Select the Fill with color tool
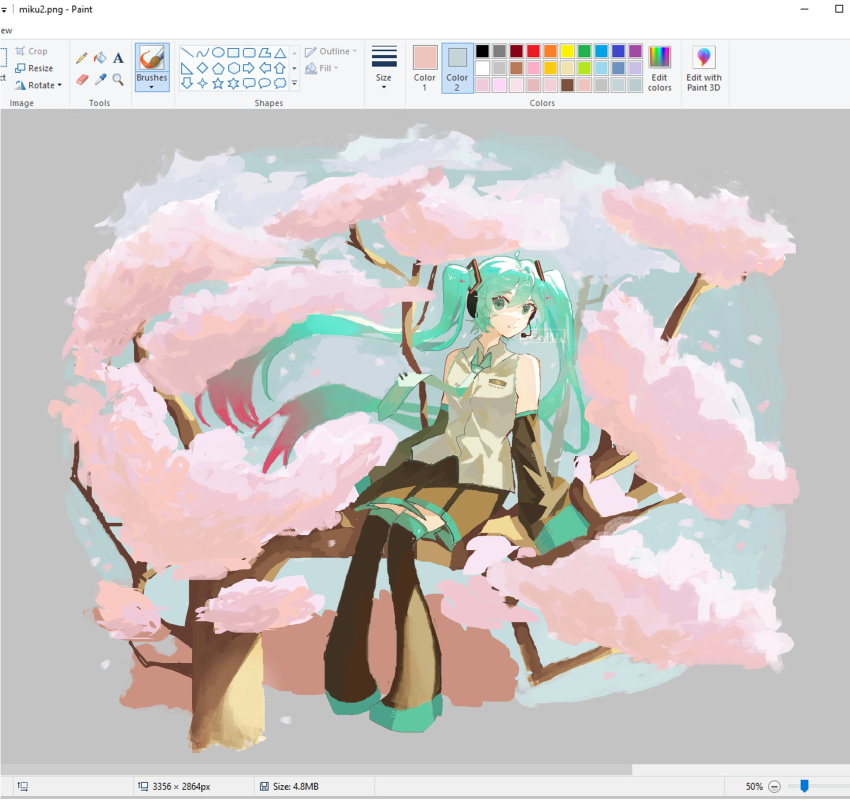This screenshot has width=850, height=801. point(101,57)
